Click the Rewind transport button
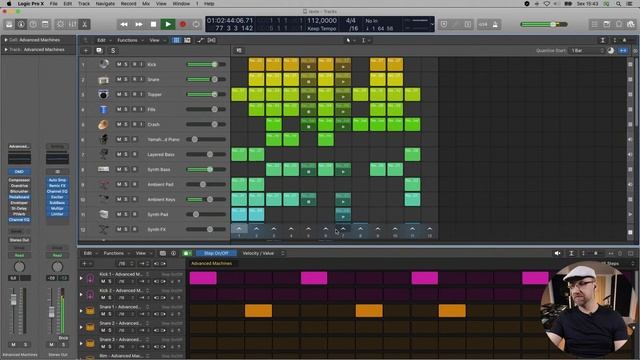 (124, 24)
